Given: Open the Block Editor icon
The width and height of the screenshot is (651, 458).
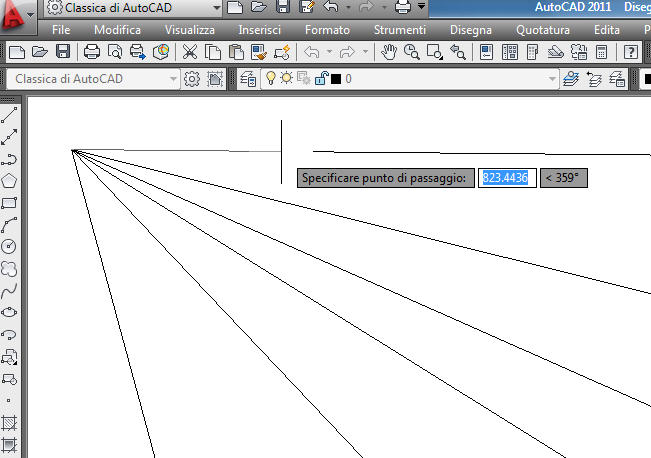Looking at the screenshot, I should 282,52.
